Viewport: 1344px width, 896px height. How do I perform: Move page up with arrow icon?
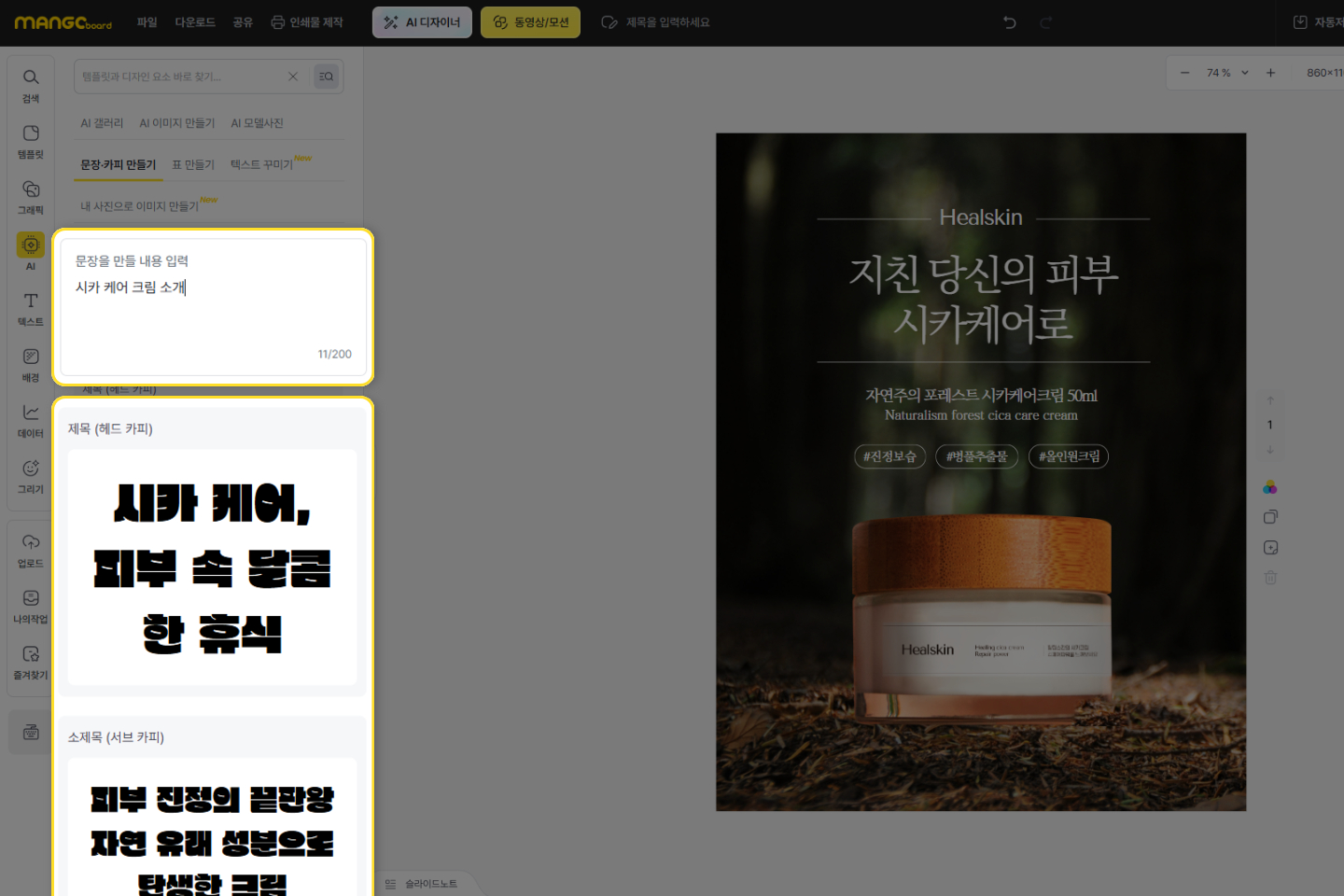click(1270, 400)
